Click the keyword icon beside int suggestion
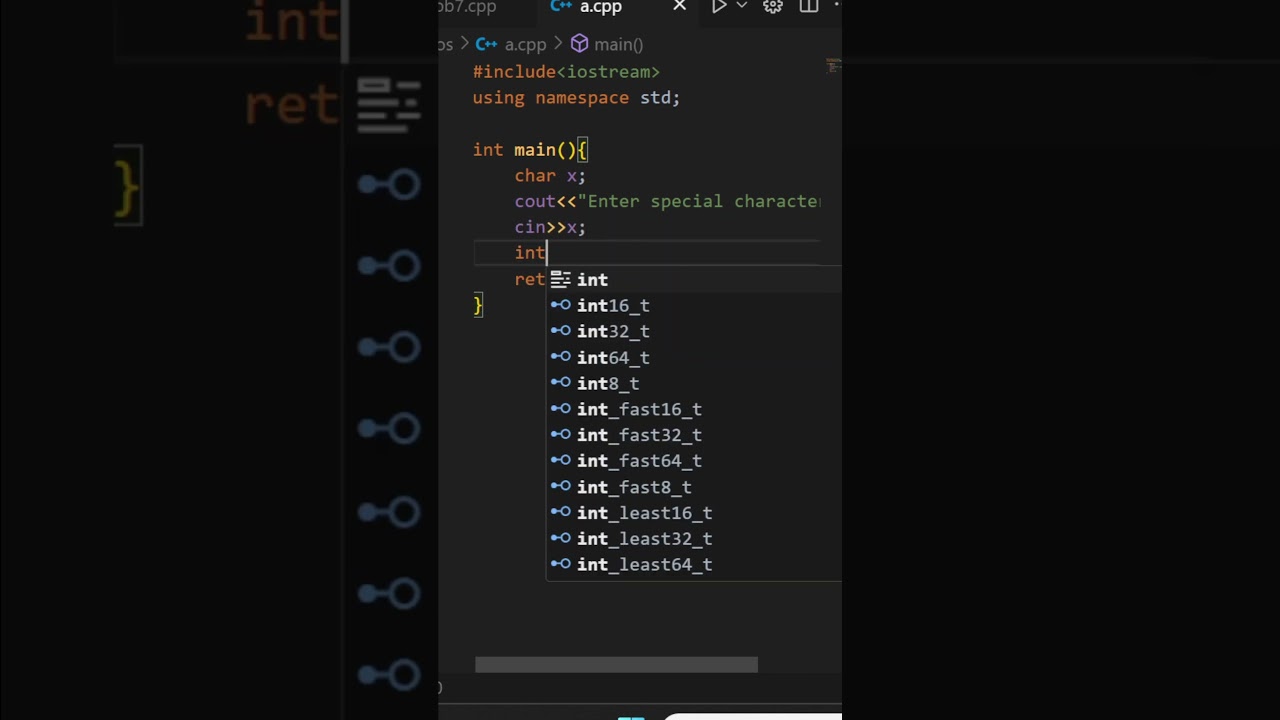Screen dimensions: 1280x720 coord(560,280)
